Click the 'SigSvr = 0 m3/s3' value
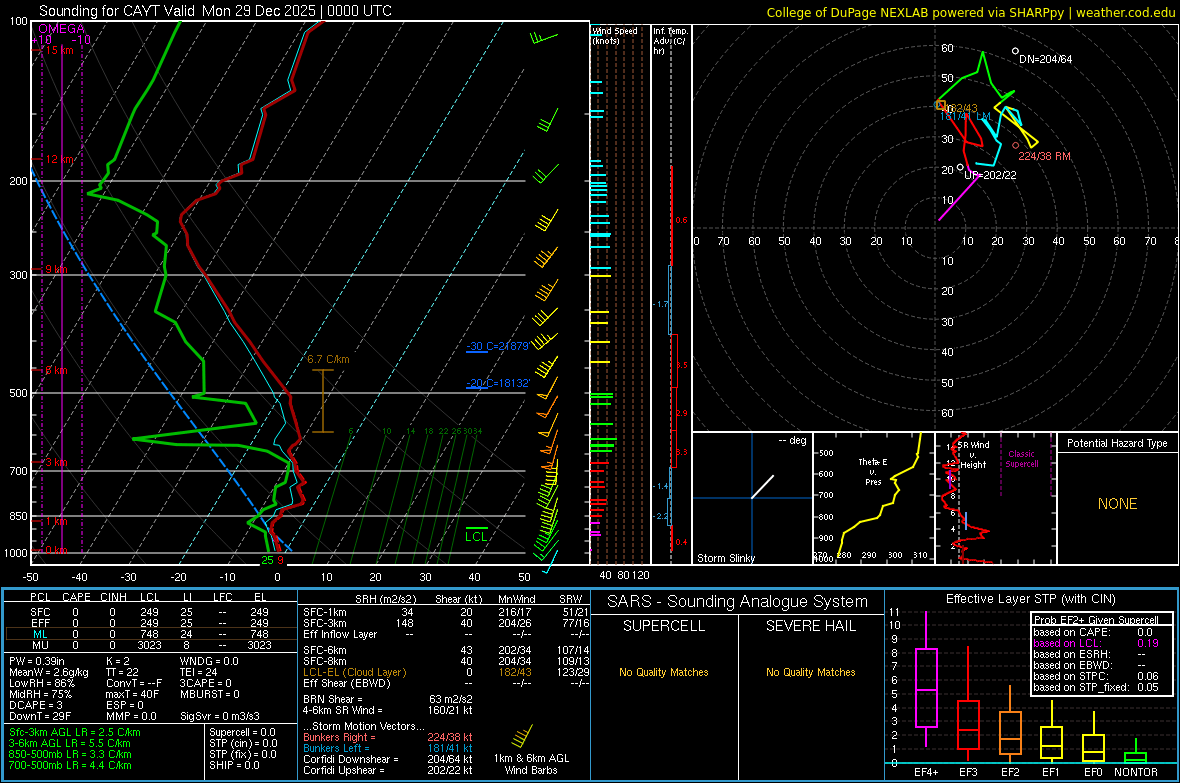 click(x=220, y=716)
